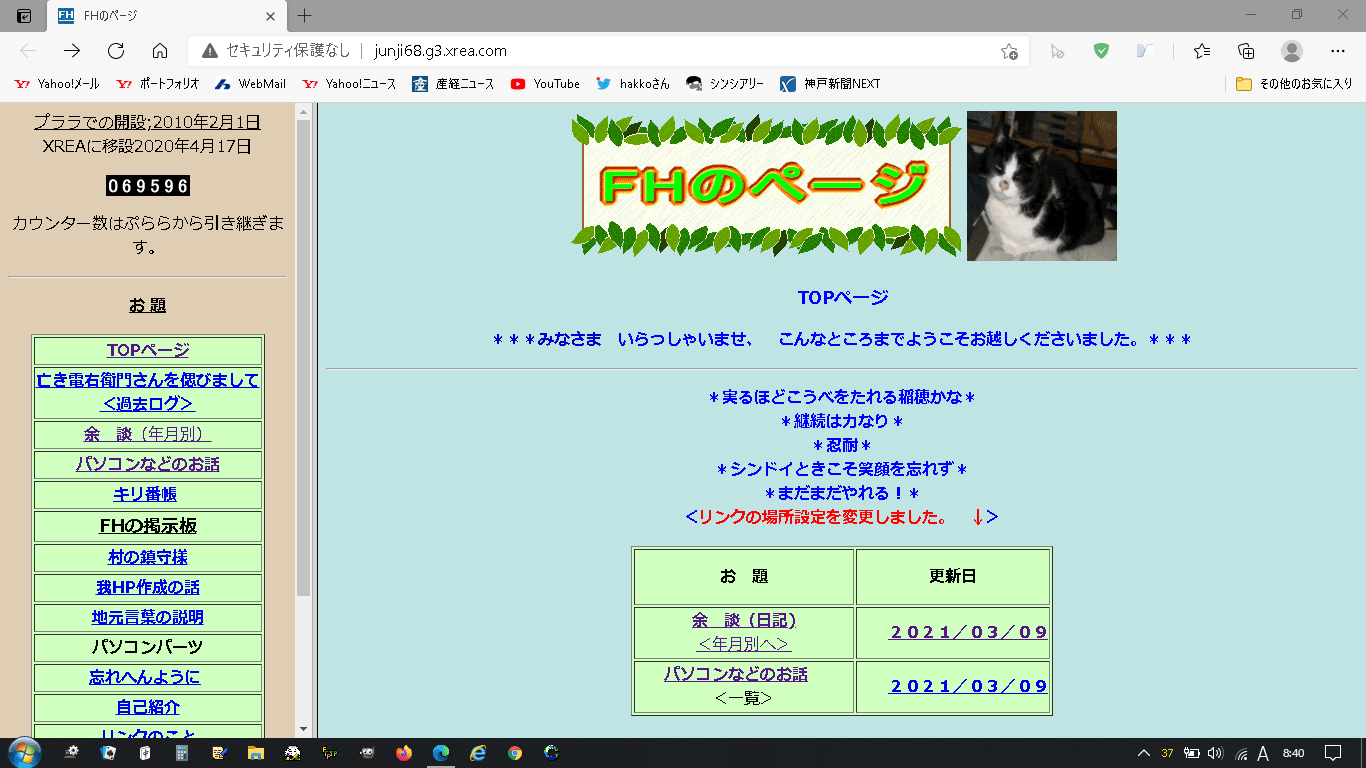Screen dimensions: 1366x768
Task: Open sidebar パソコンなどのお話 link
Action: [x=148, y=464]
